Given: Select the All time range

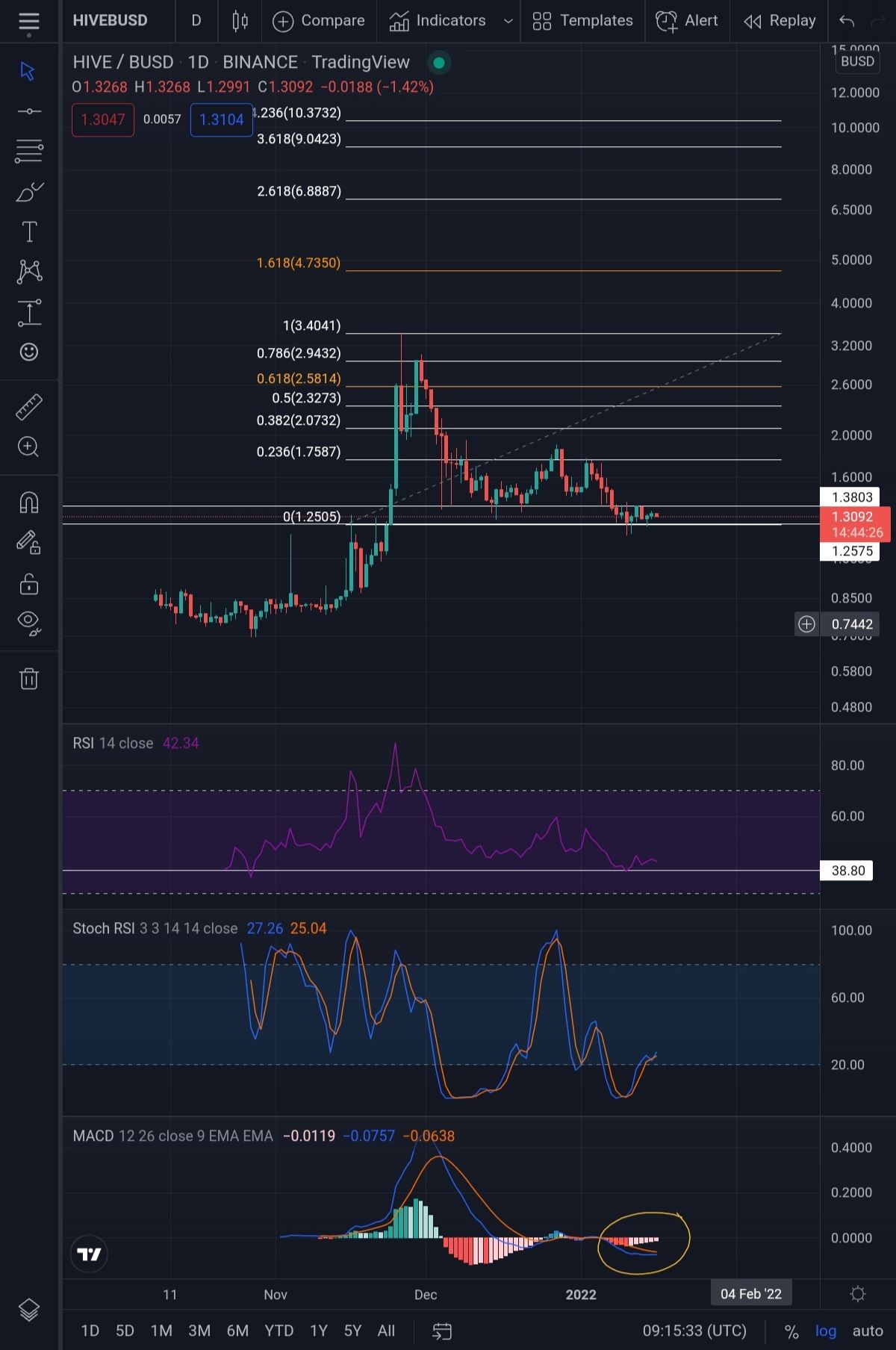Looking at the screenshot, I should click(x=386, y=1331).
